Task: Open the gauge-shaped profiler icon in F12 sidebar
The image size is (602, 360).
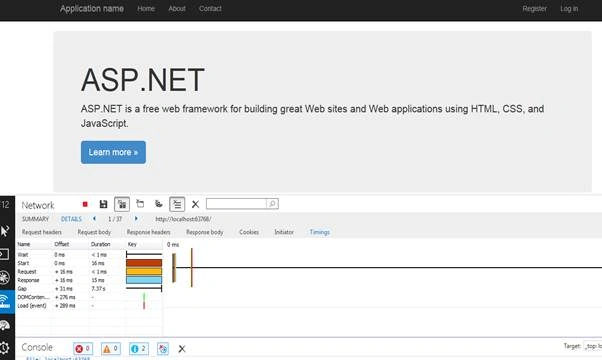Action: 5,325
